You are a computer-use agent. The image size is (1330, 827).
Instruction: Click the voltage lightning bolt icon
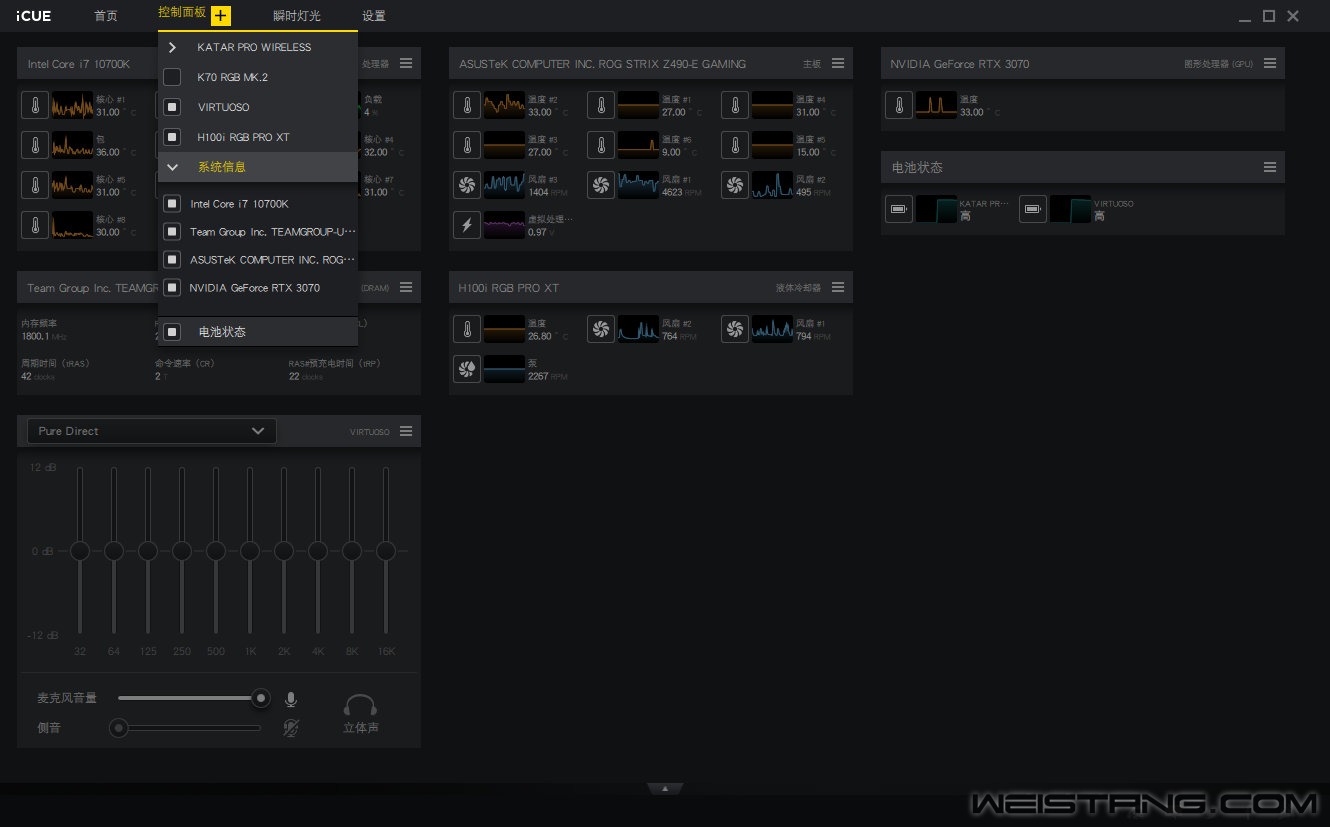[x=467, y=225]
